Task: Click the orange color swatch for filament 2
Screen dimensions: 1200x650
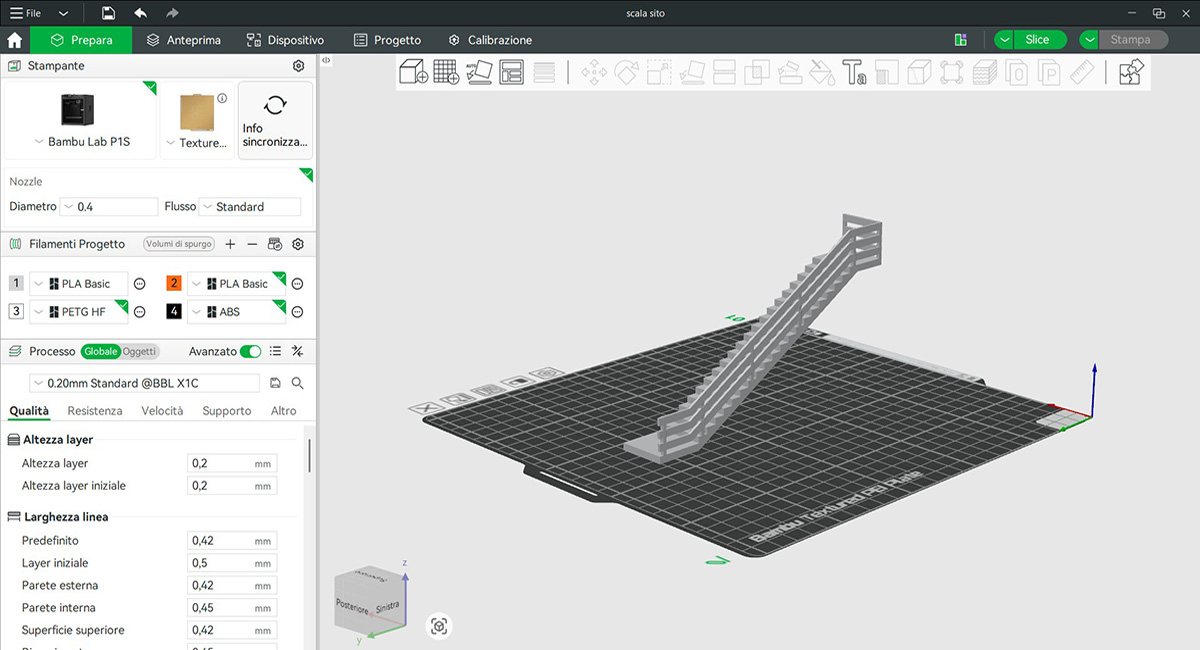Action: [x=173, y=284]
